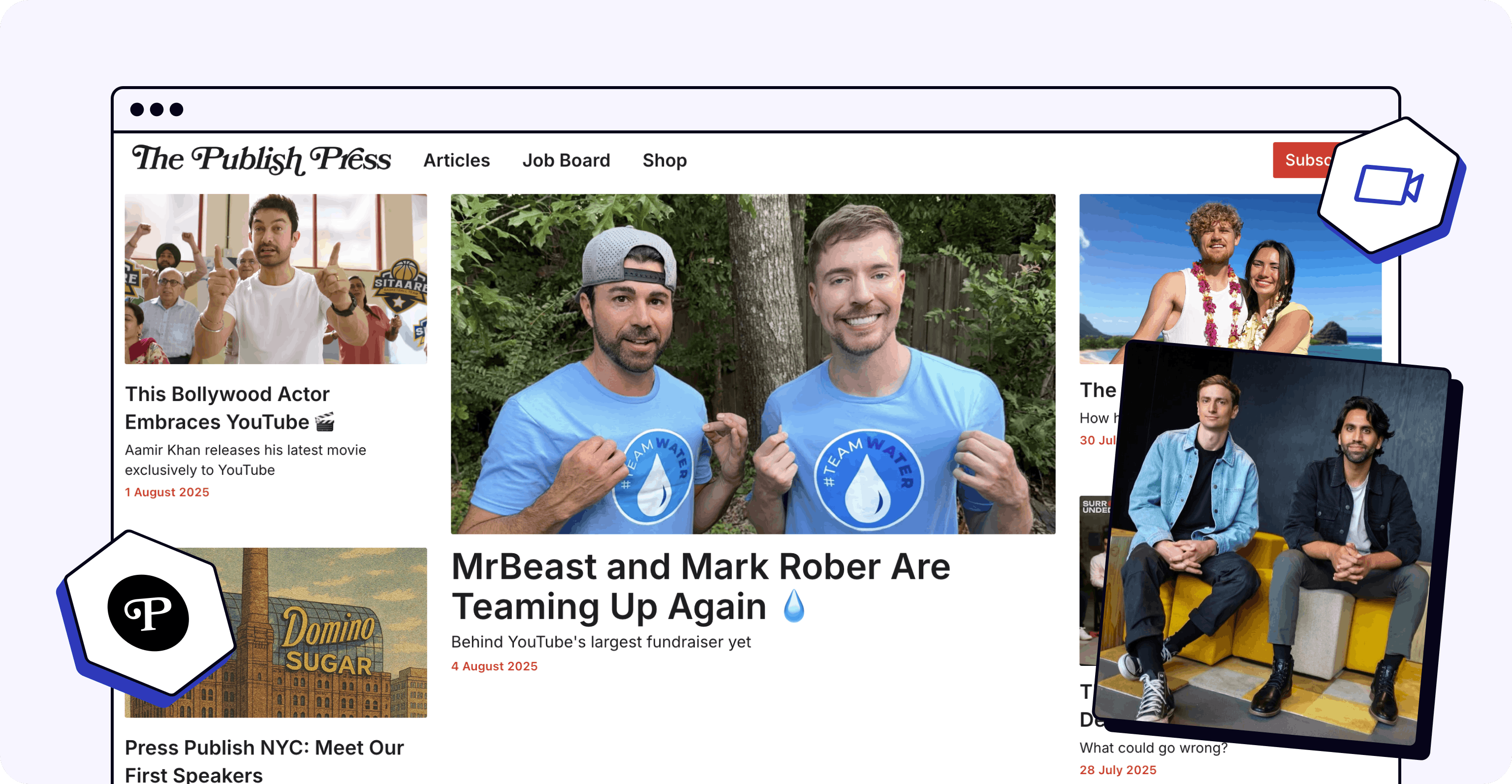The height and width of the screenshot is (784, 1512).
Task: Open "Press Publish NYC: Meet Our First Speakers"
Action: (x=264, y=761)
